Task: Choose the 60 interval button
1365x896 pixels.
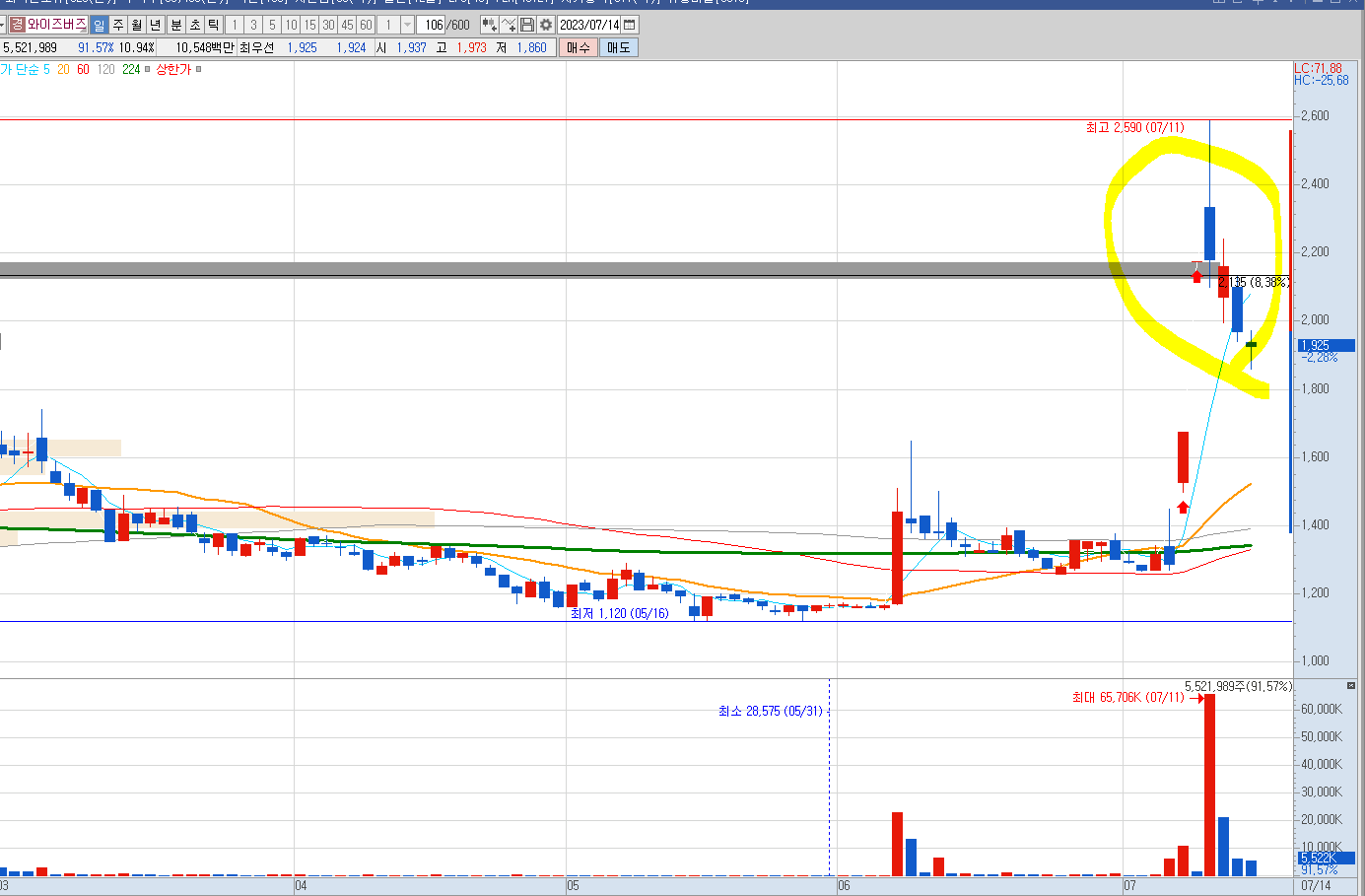Action: pyautogui.click(x=366, y=25)
